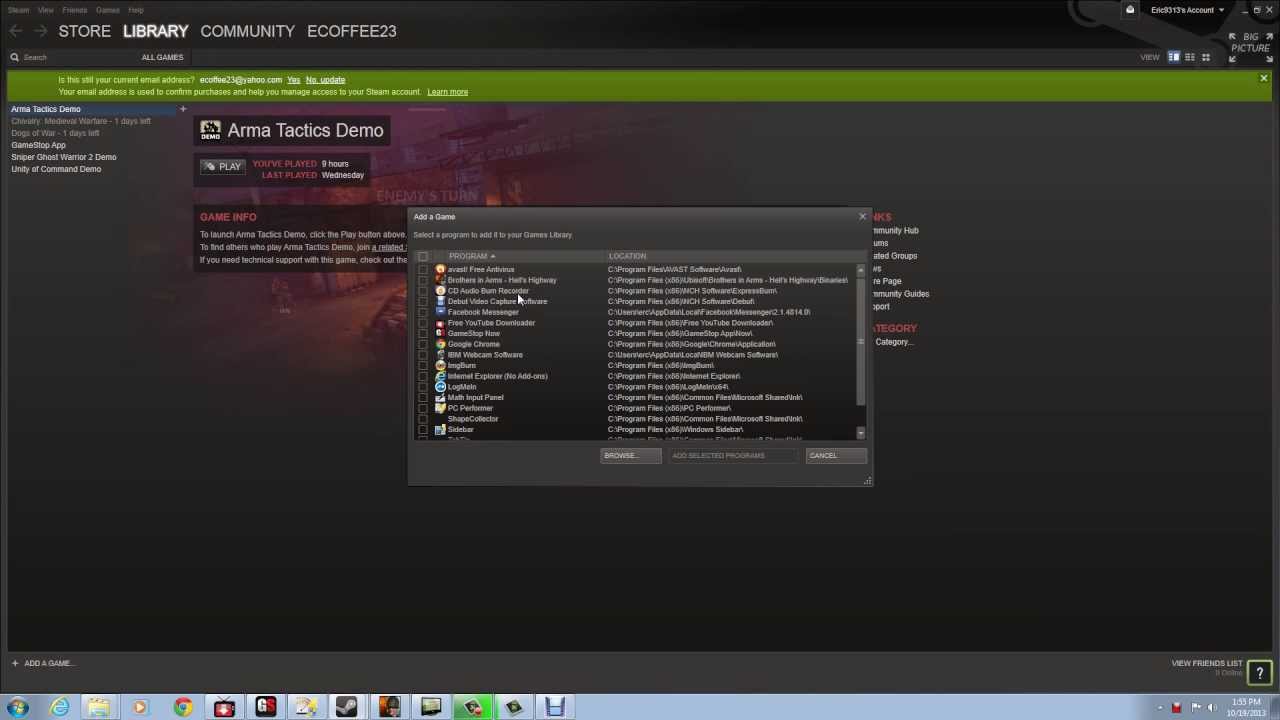This screenshot has width=1280, height=720.
Task: Check Brothers in Arms - Hell's Highway
Action: coord(423,280)
